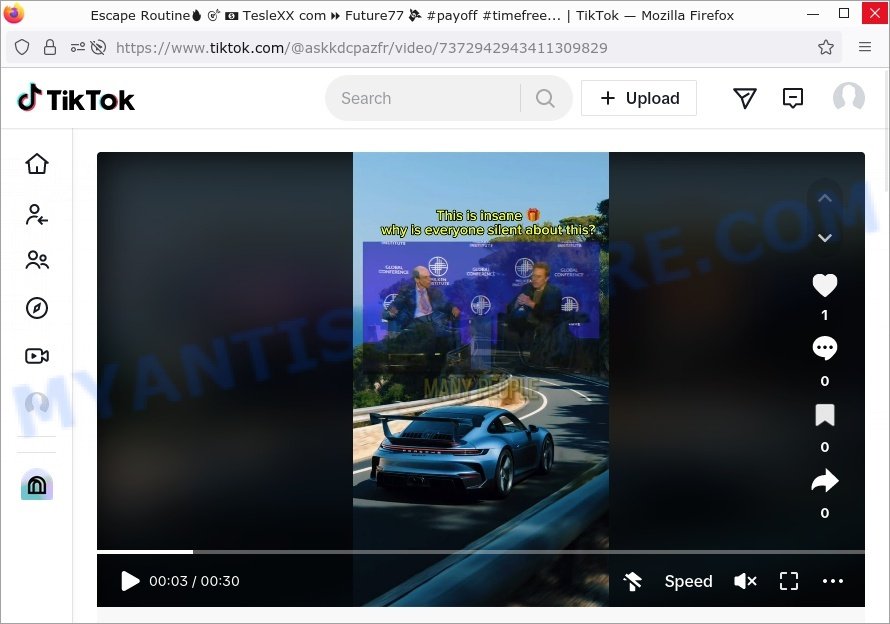Maximize the Firefox window
The height and width of the screenshot is (624, 890).
[844, 14]
